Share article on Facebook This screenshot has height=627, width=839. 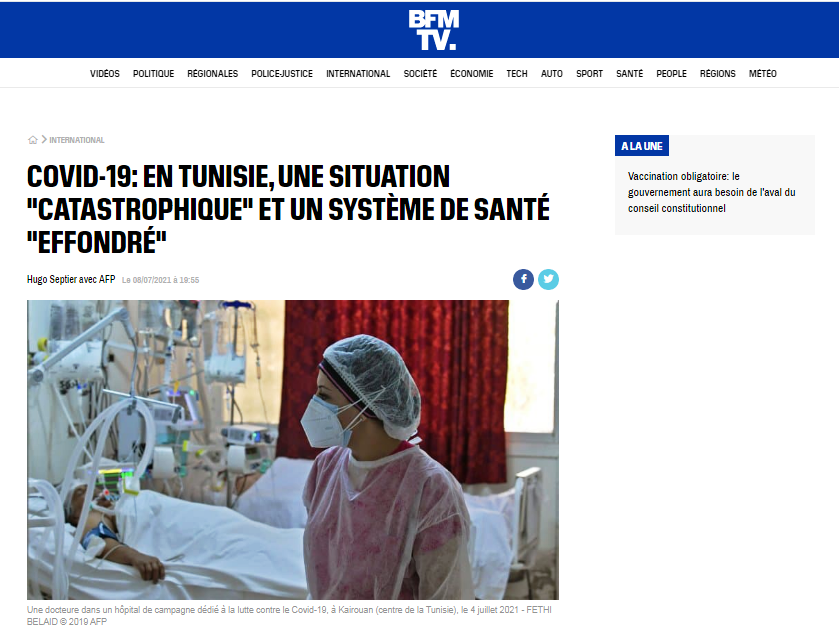coord(523,279)
